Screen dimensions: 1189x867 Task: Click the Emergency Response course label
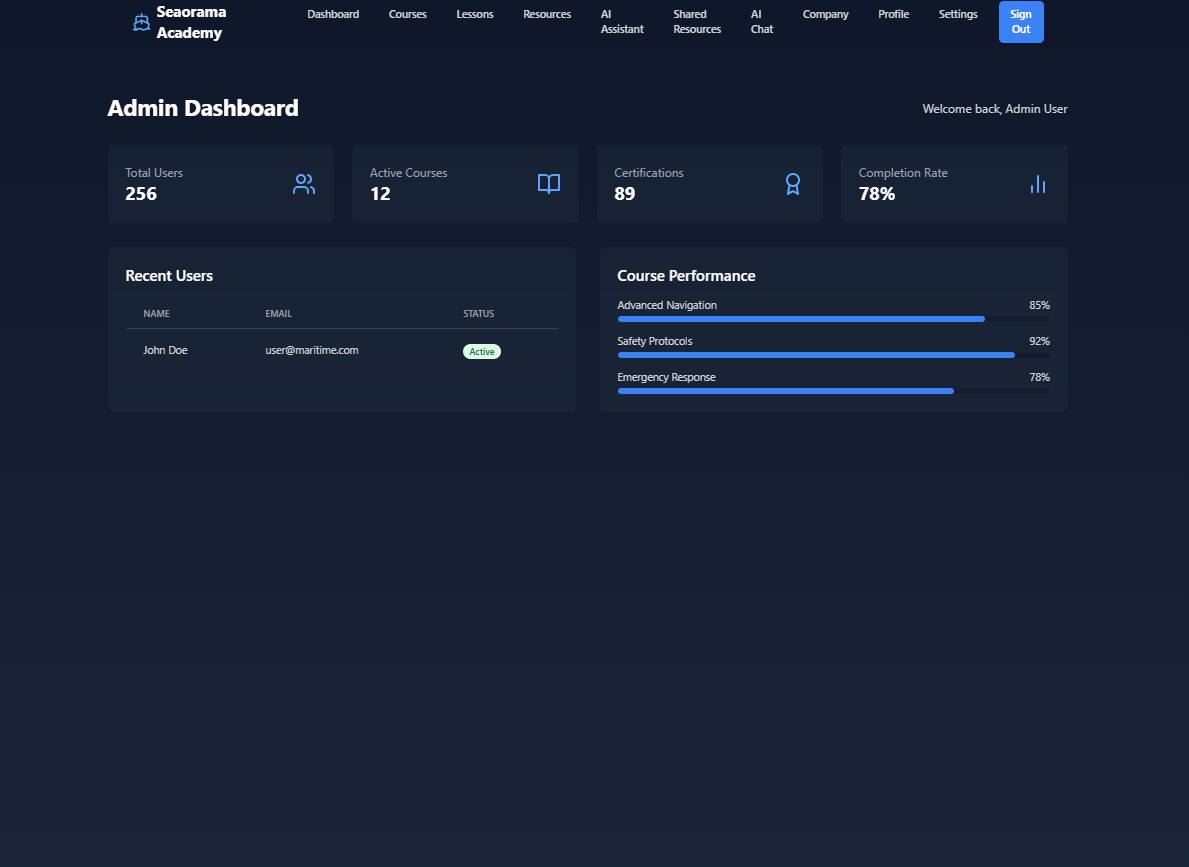pyautogui.click(x=666, y=377)
